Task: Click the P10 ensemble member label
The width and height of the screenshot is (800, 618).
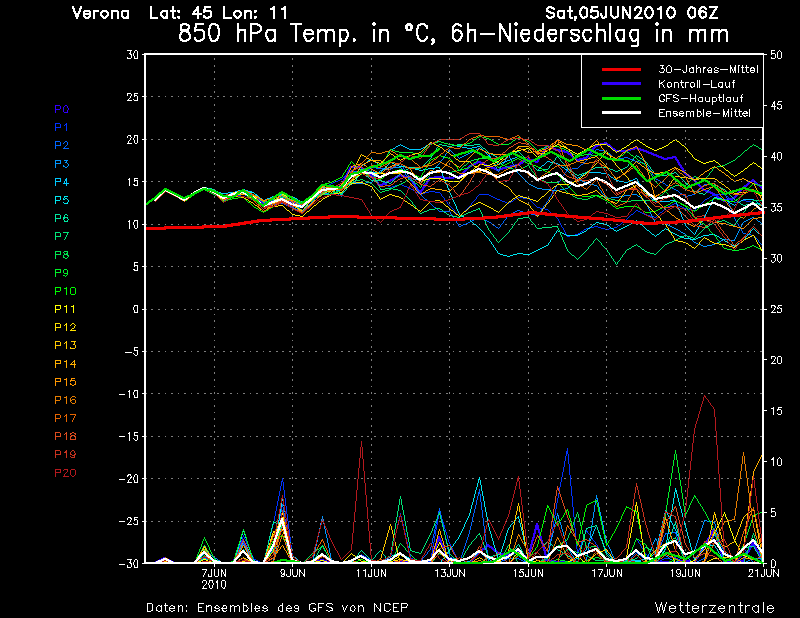Action: coord(64,291)
